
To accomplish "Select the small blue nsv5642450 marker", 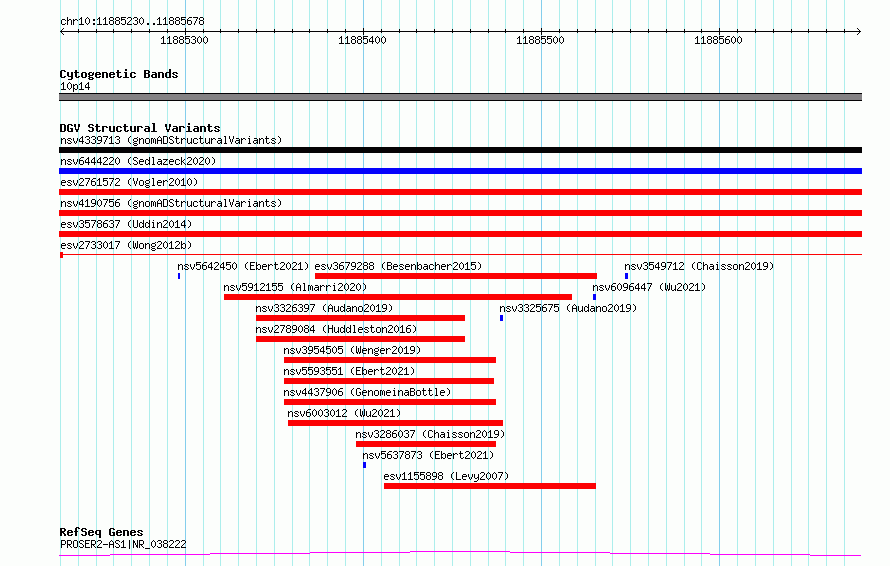I will pos(179,276).
